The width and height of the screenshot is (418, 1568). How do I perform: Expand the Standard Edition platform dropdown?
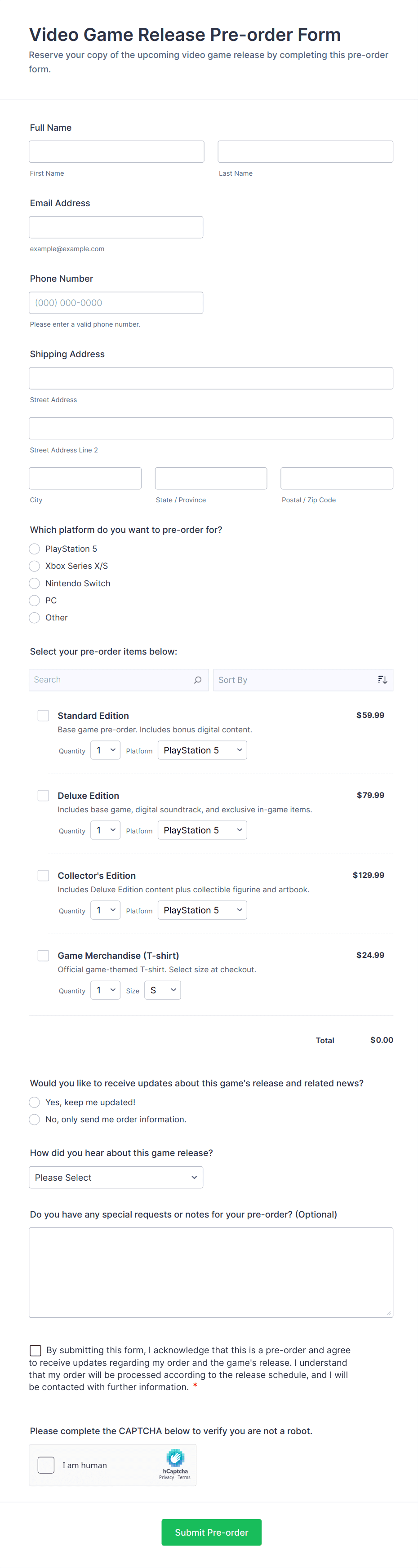[202, 750]
